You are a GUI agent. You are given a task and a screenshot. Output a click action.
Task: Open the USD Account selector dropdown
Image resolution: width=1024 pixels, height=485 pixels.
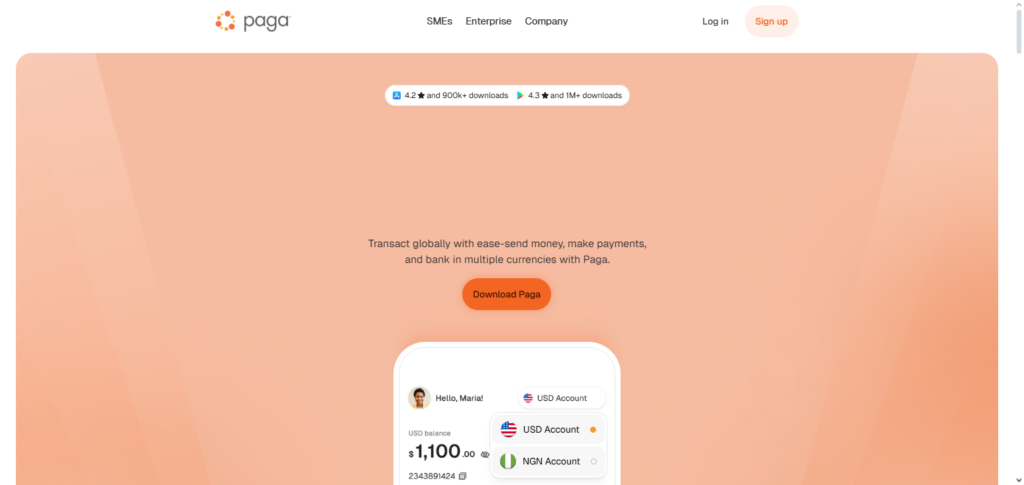click(x=562, y=398)
